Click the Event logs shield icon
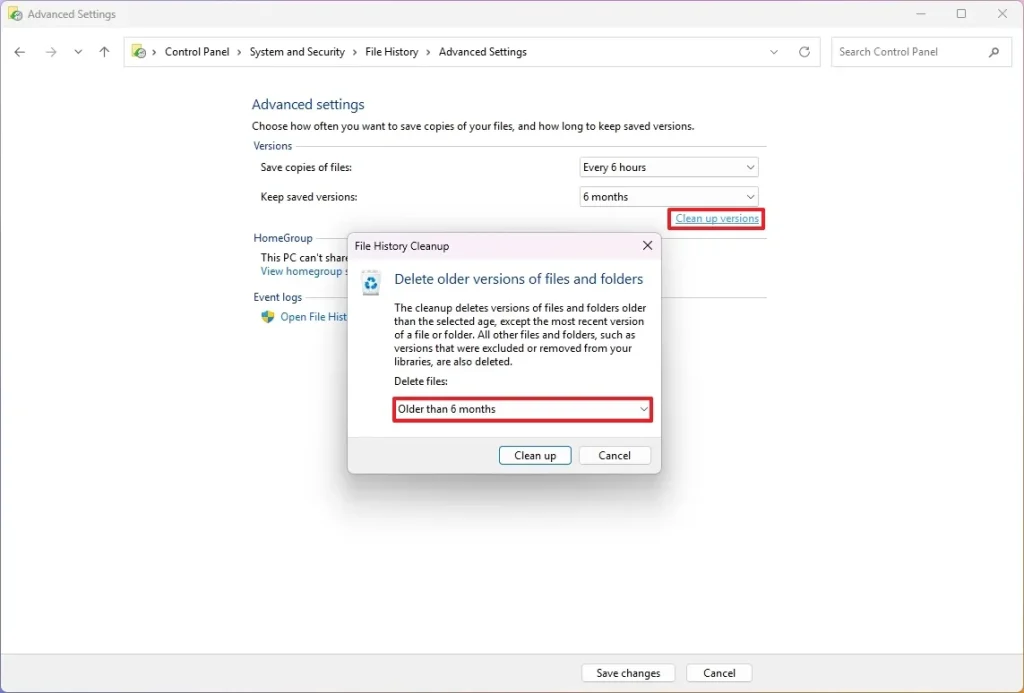 coord(267,317)
